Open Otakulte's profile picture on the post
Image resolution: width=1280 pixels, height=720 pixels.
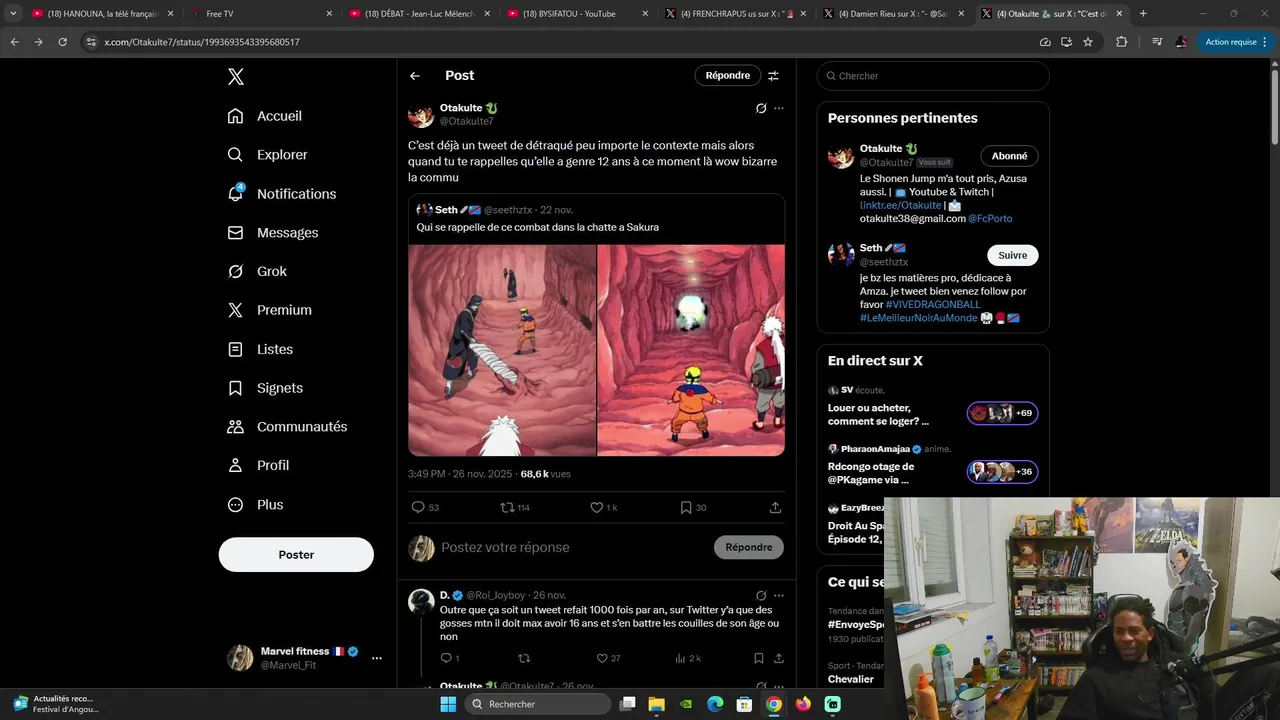coord(421,114)
